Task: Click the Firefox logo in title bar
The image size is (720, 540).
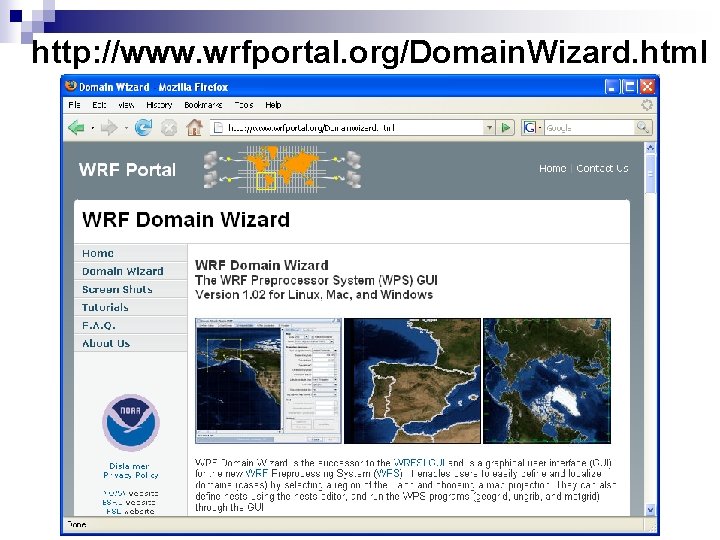Action: [x=71, y=86]
